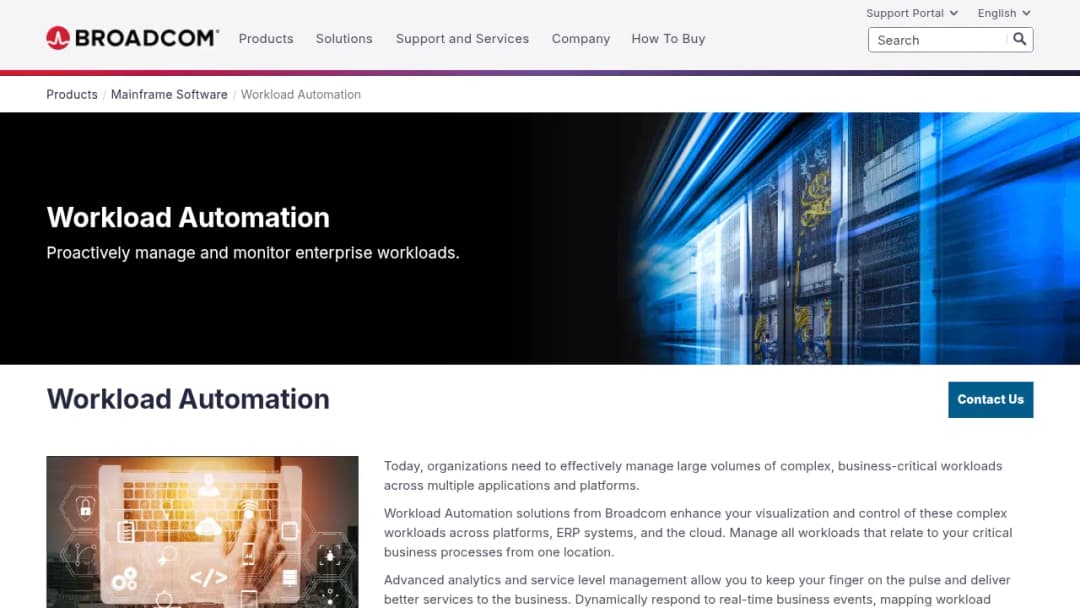Click the Workload Automation section heading

[x=188, y=399]
